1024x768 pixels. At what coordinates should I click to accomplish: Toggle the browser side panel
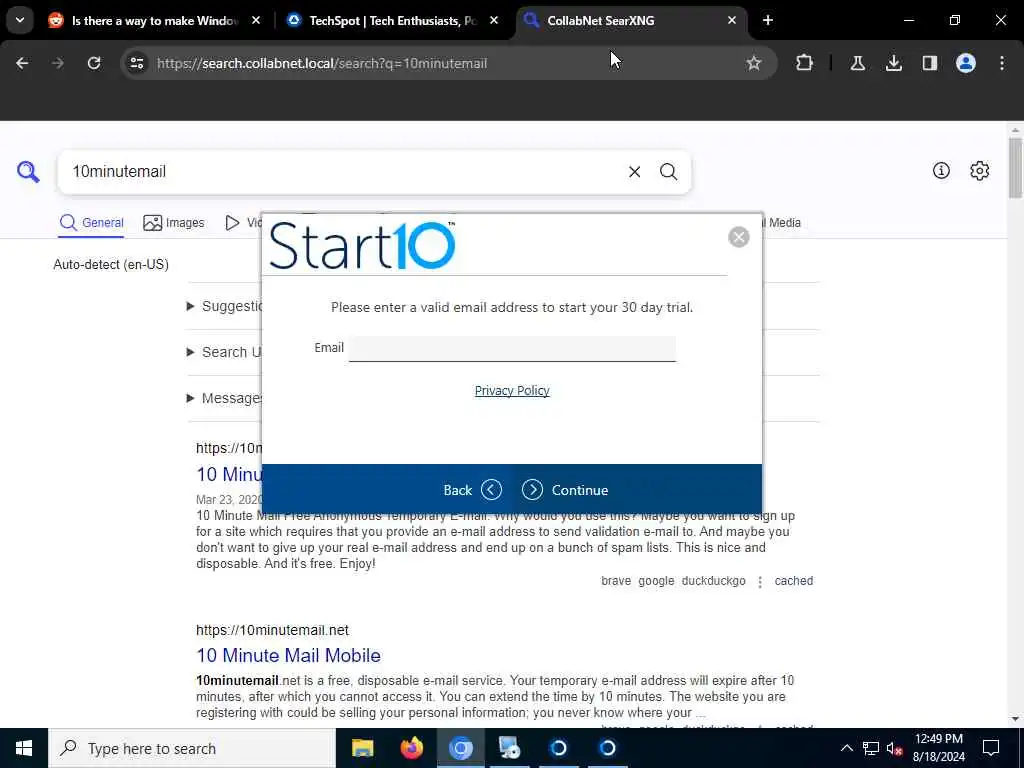pyautogui.click(x=930, y=63)
